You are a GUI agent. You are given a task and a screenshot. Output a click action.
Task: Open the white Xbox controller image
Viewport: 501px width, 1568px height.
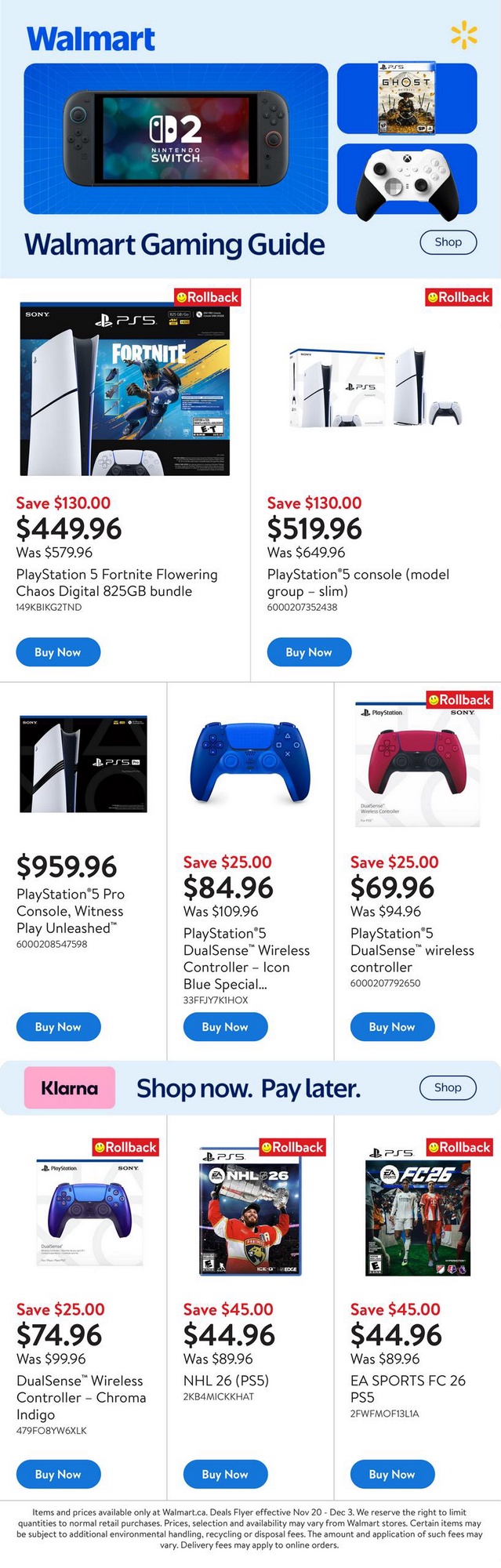tap(406, 180)
